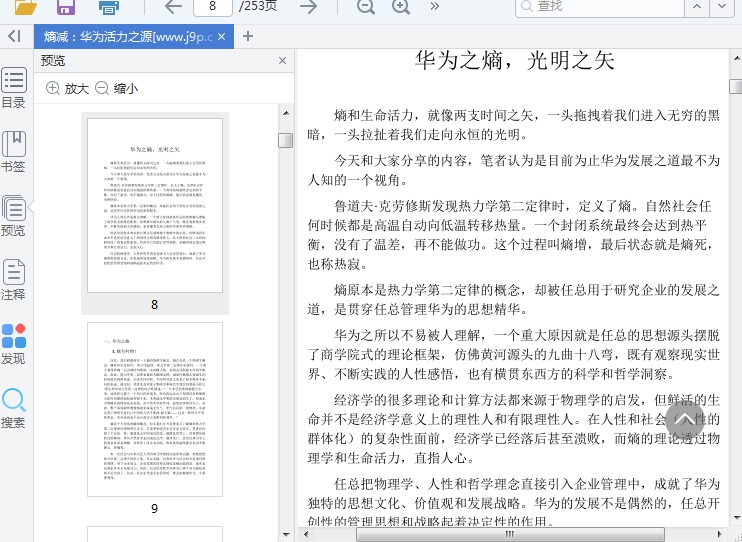Viewport: 742px width, 542px height.
Task: Save the document with the floppy disk icon
Action: click(66, 7)
